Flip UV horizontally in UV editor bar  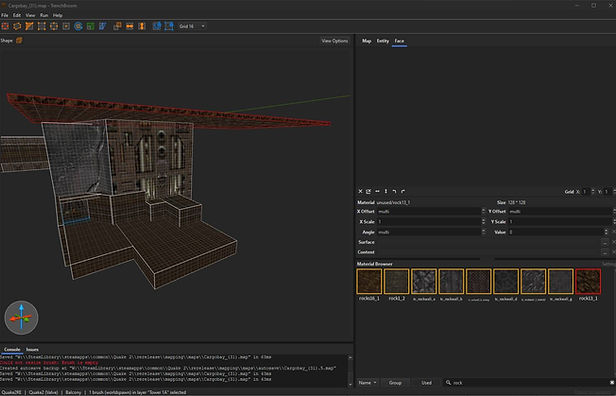coord(377,191)
